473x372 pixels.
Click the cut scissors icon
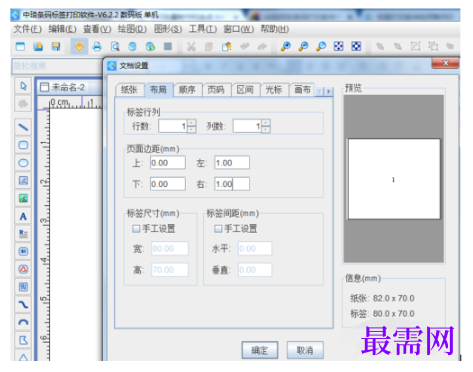(x=191, y=46)
